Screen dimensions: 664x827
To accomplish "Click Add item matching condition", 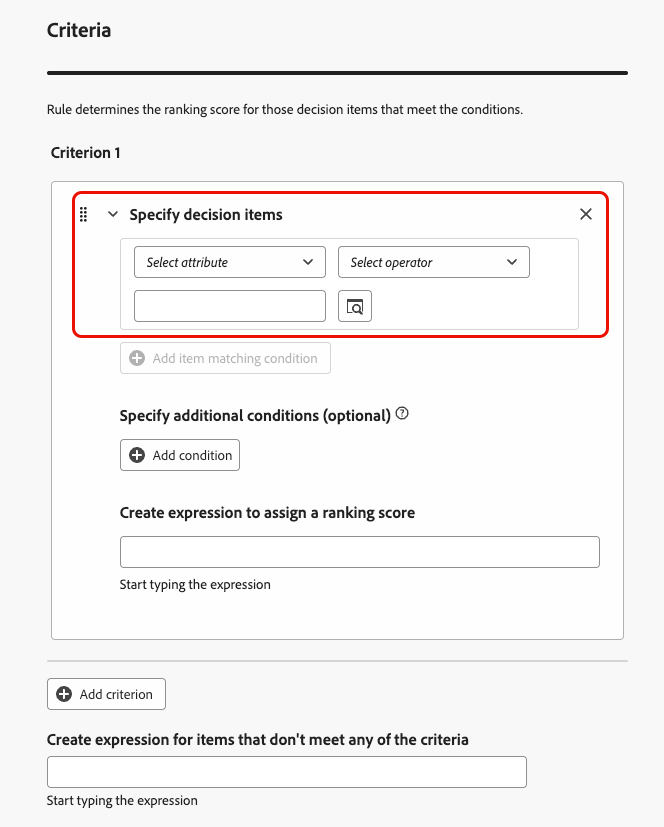I will (x=225, y=358).
